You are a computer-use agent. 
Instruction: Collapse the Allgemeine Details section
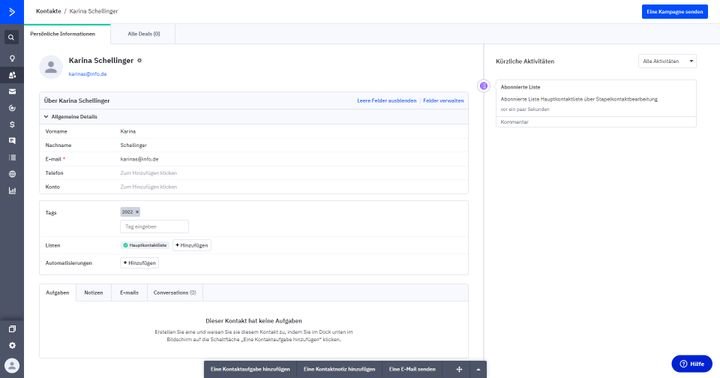(46, 117)
